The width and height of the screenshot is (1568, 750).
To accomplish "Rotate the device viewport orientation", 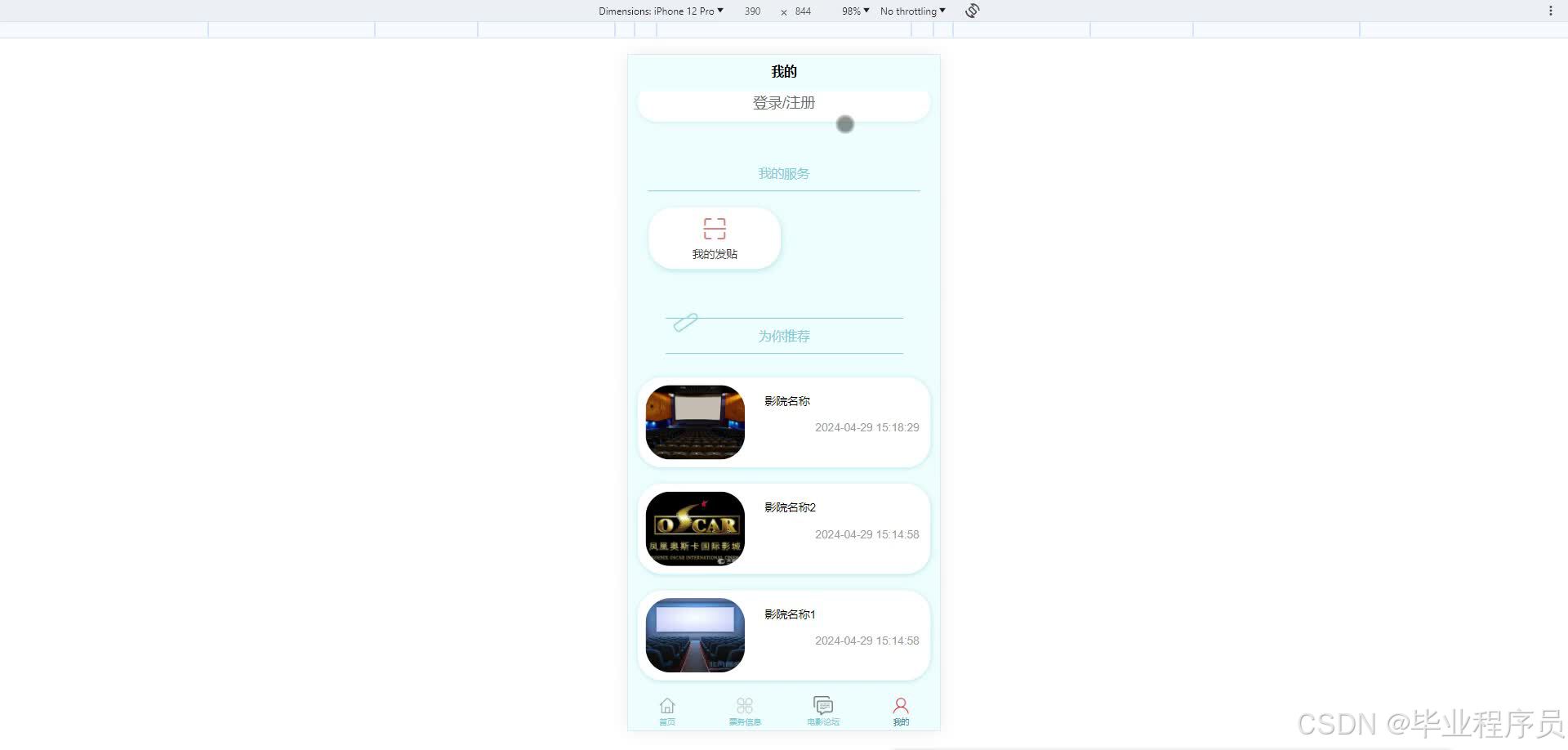I will 972,11.
